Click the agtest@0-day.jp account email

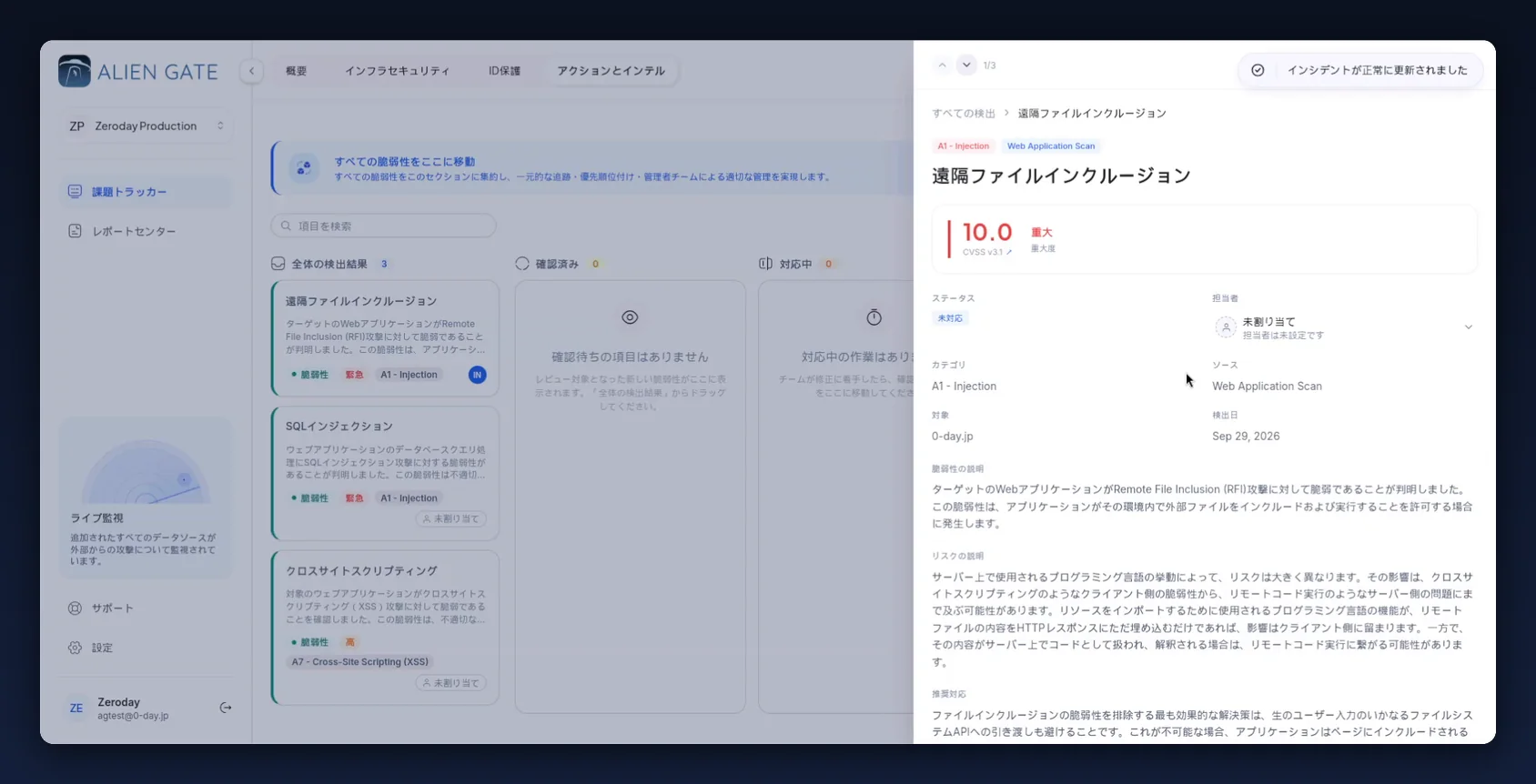click(133, 716)
